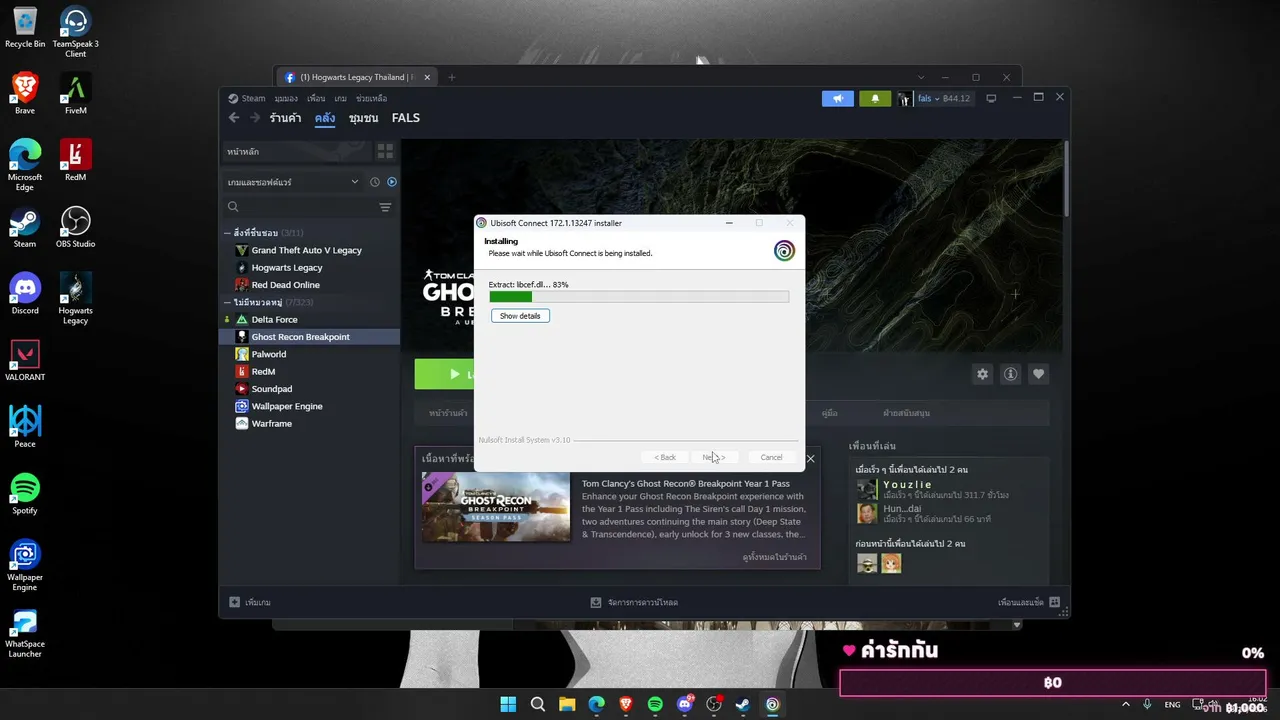Viewport: 1280px width, 720px height.
Task: Open WhatSpace Launcher desktop icon
Action: coord(25,634)
